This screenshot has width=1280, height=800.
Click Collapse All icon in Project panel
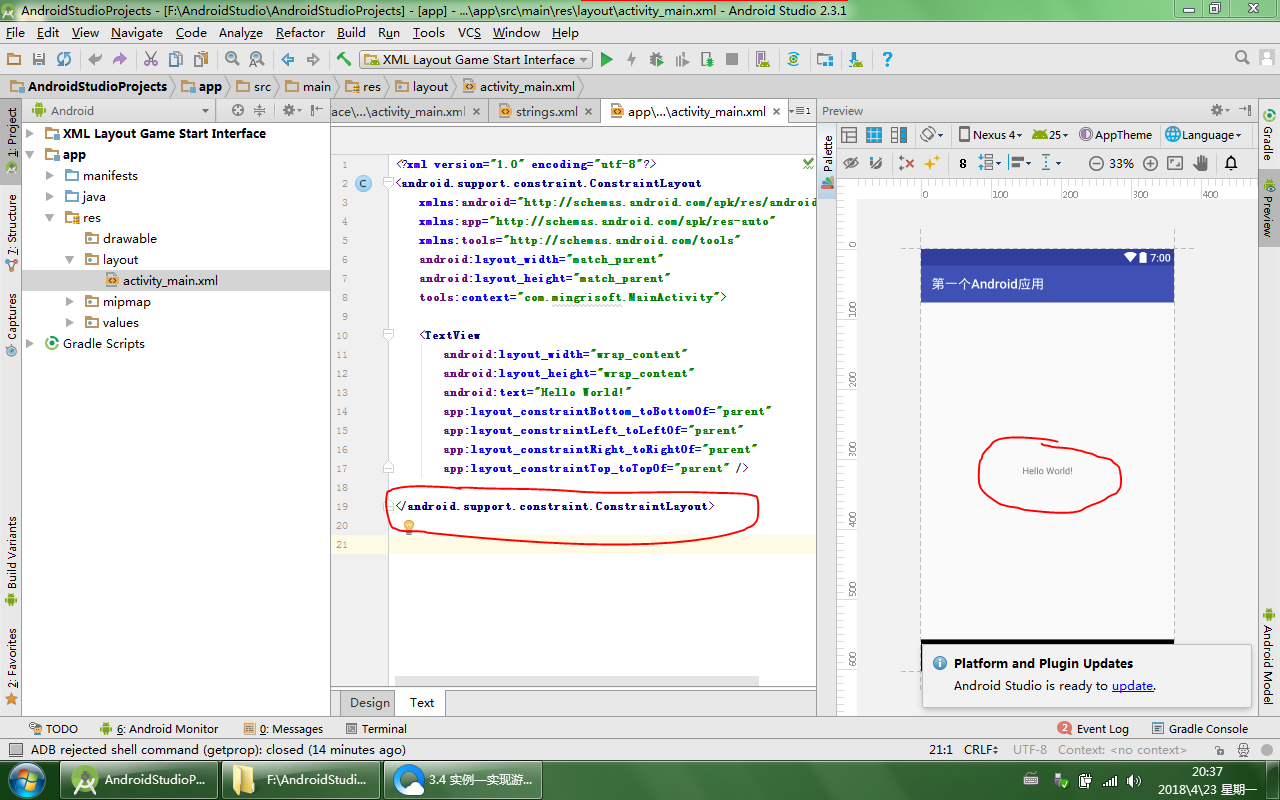(x=259, y=111)
